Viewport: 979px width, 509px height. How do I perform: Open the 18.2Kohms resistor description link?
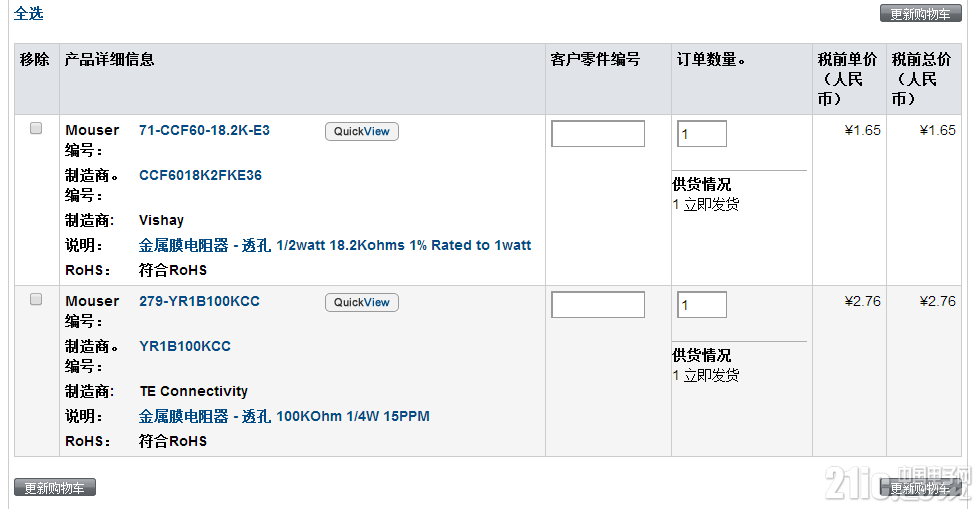335,245
